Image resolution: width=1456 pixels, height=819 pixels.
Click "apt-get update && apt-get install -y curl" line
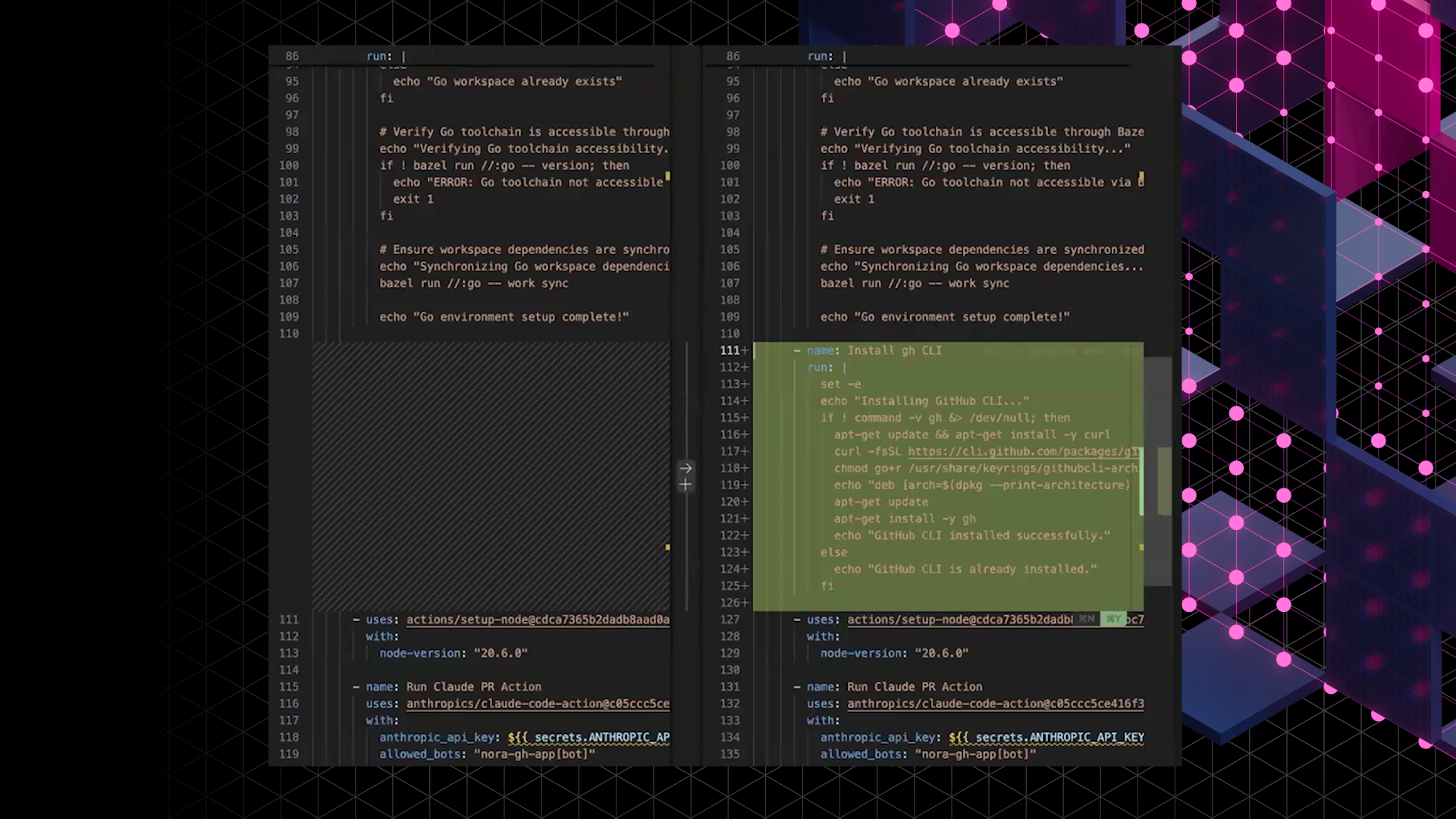(972, 435)
